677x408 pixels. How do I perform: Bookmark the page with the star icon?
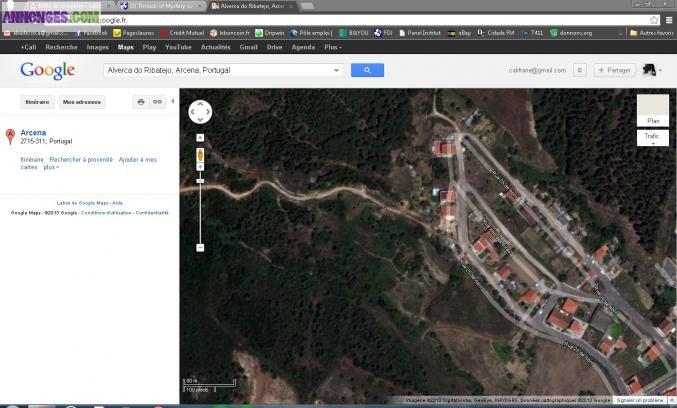click(654, 20)
